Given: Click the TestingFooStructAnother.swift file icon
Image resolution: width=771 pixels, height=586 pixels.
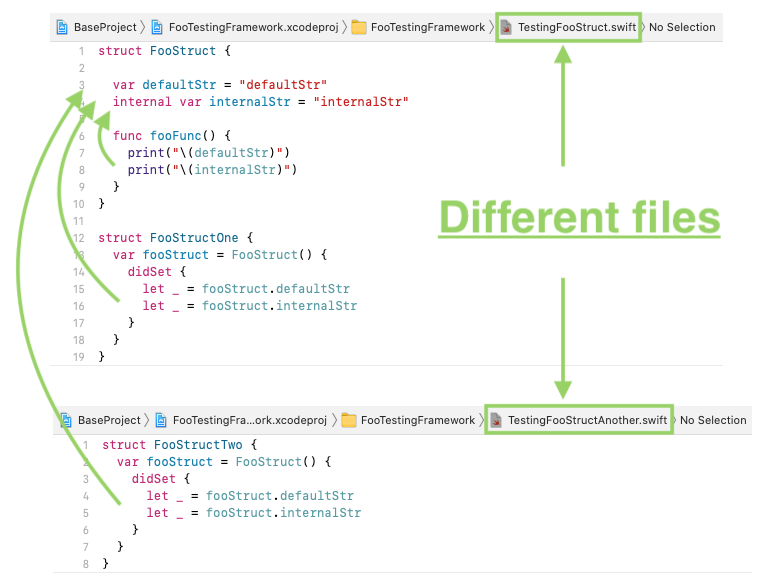Looking at the screenshot, I should tap(496, 420).
